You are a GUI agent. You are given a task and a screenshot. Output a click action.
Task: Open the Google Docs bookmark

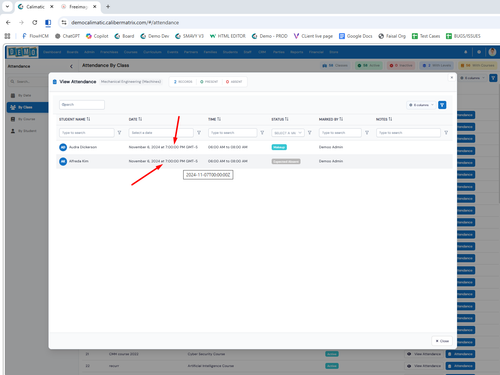coord(356,36)
